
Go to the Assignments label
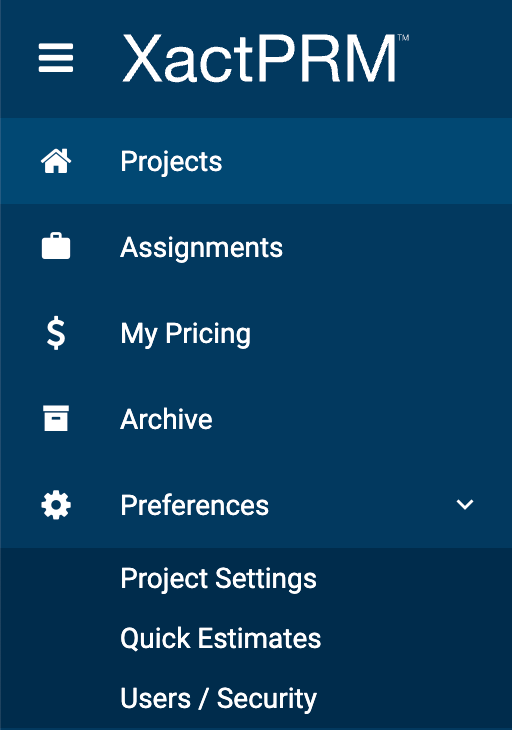(202, 248)
